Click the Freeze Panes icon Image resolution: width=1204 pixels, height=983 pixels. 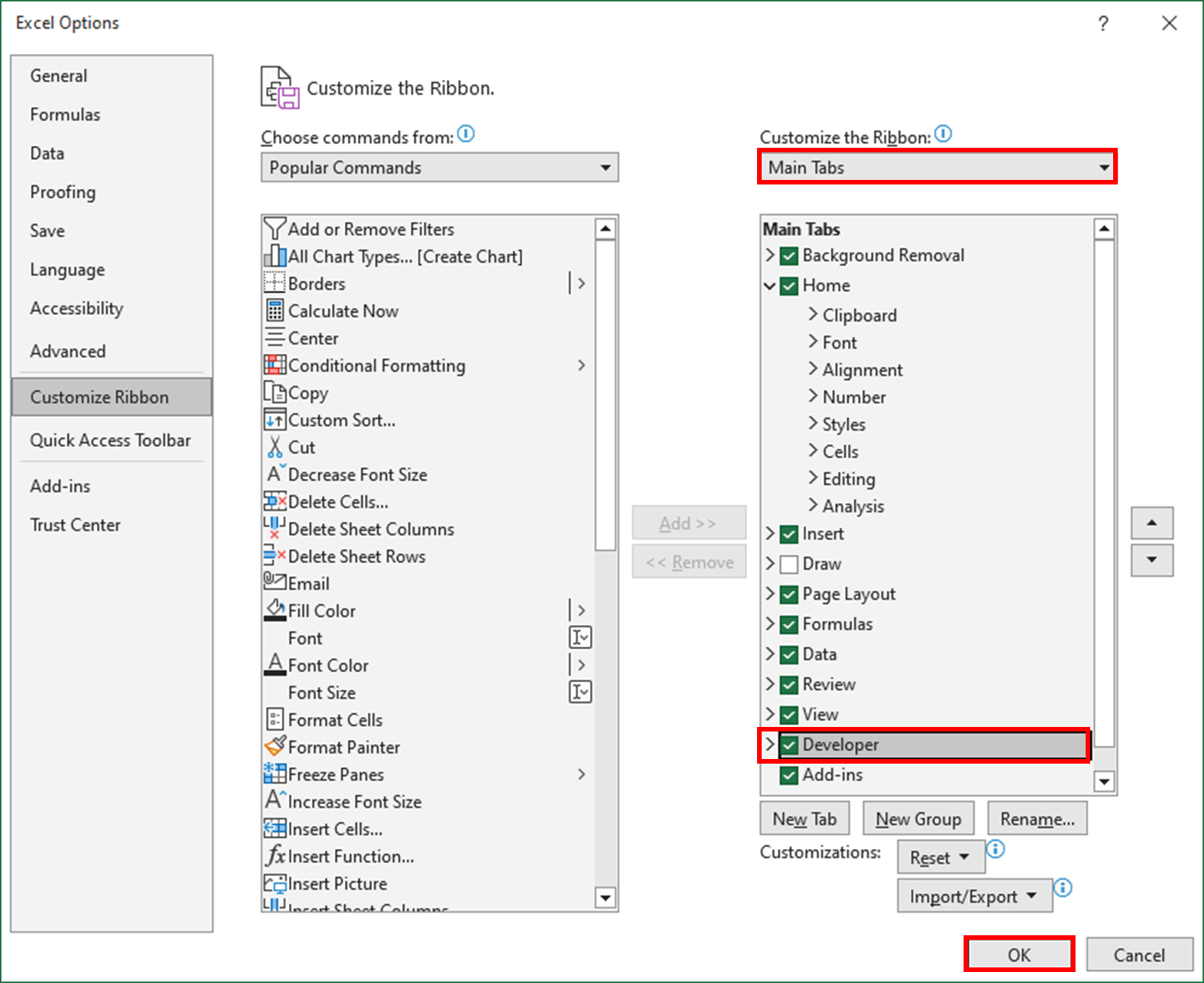pyautogui.click(x=274, y=774)
